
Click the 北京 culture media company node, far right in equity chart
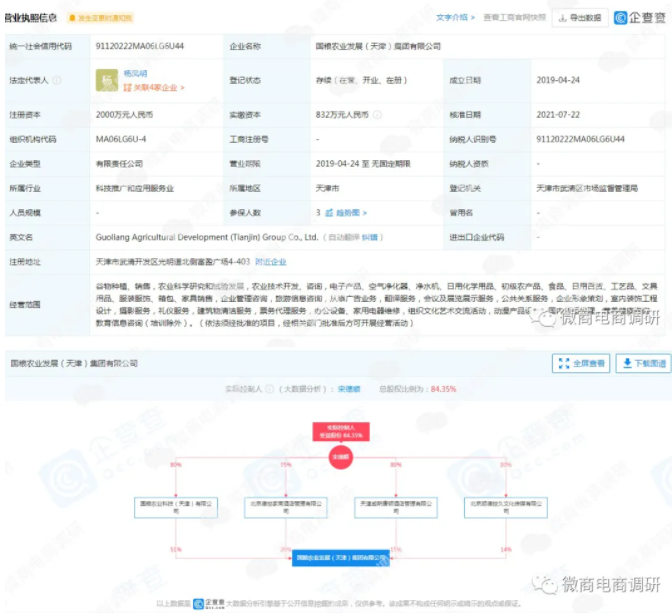tap(506, 508)
